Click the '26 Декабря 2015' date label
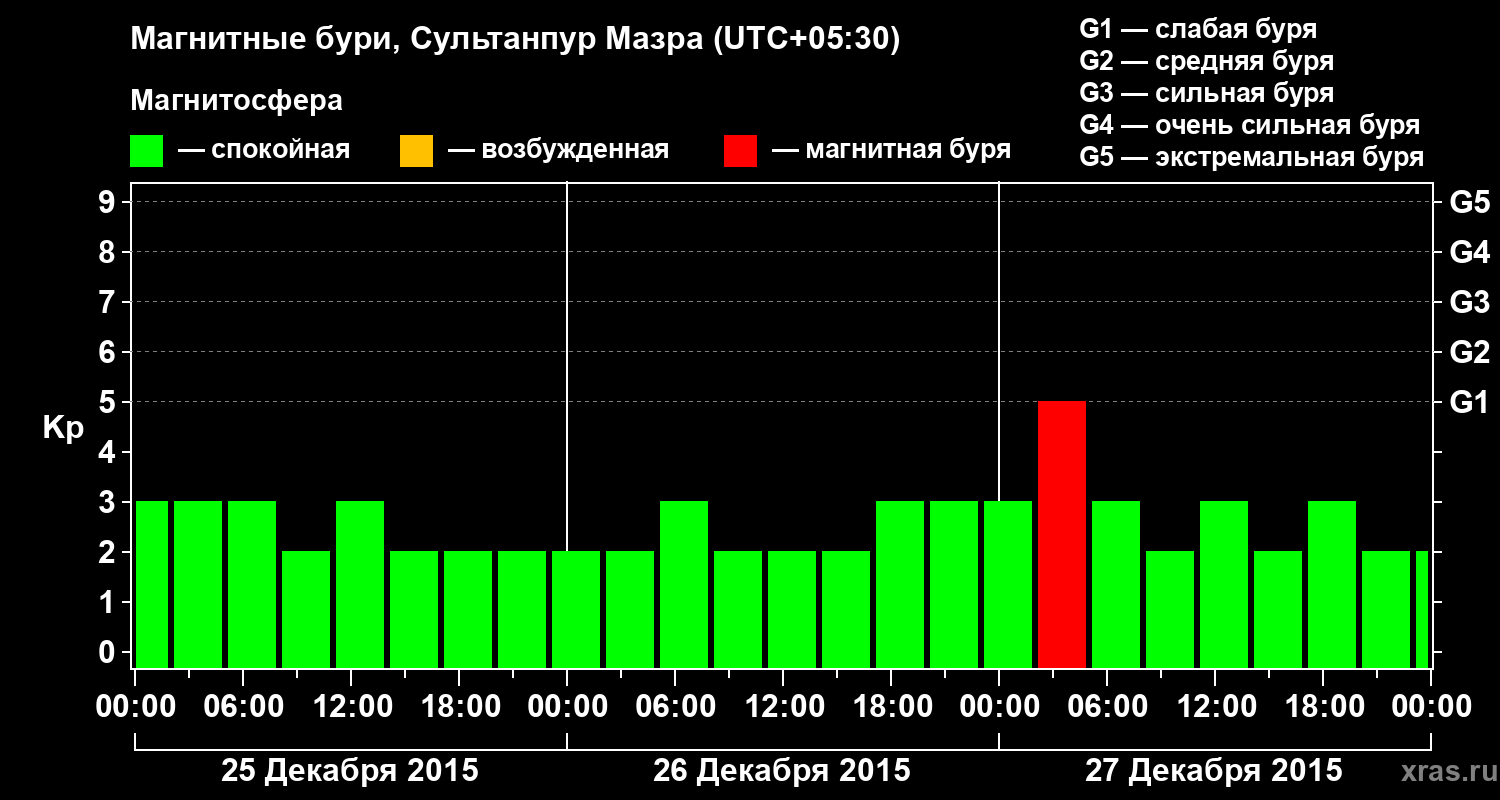 pos(782,771)
